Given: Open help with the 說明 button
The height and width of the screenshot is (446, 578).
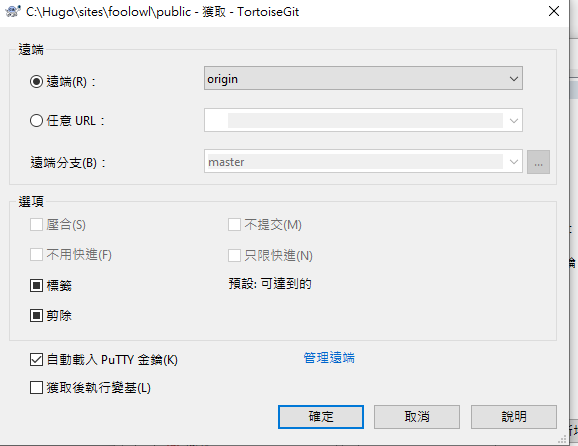Looking at the screenshot, I should (x=513, y=417).
